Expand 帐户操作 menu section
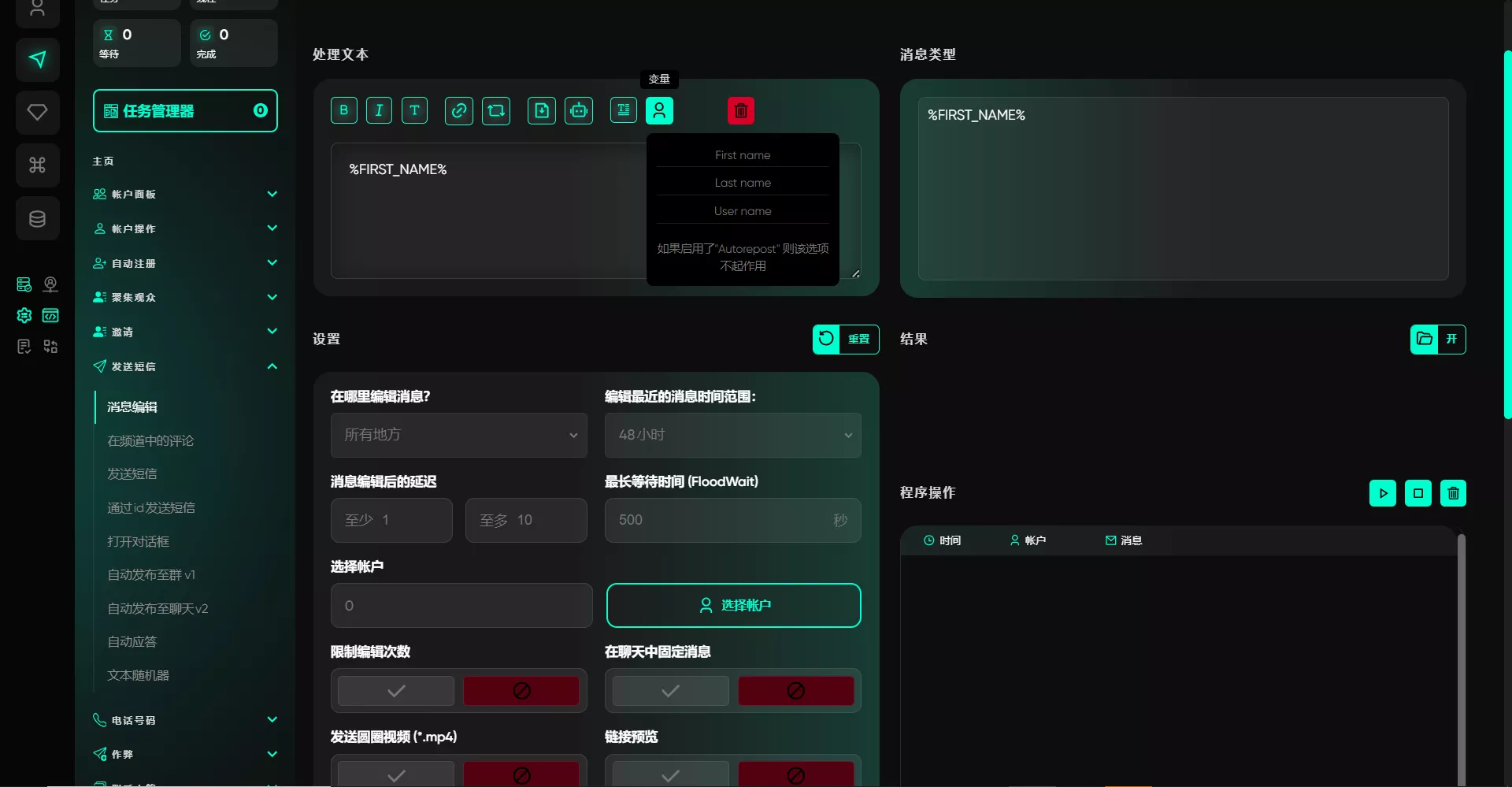Screen dimensions: 1512x787 click(185, 228)
